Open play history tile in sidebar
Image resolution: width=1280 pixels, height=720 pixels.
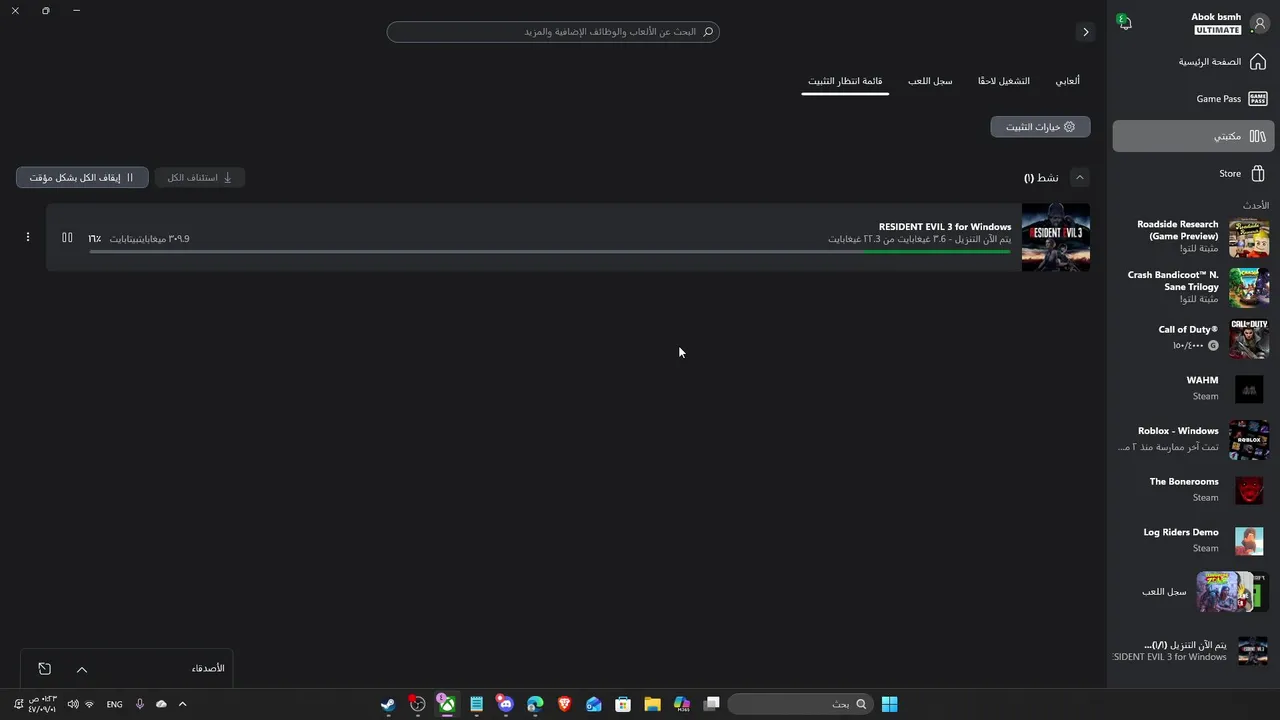coord(1192,592)
